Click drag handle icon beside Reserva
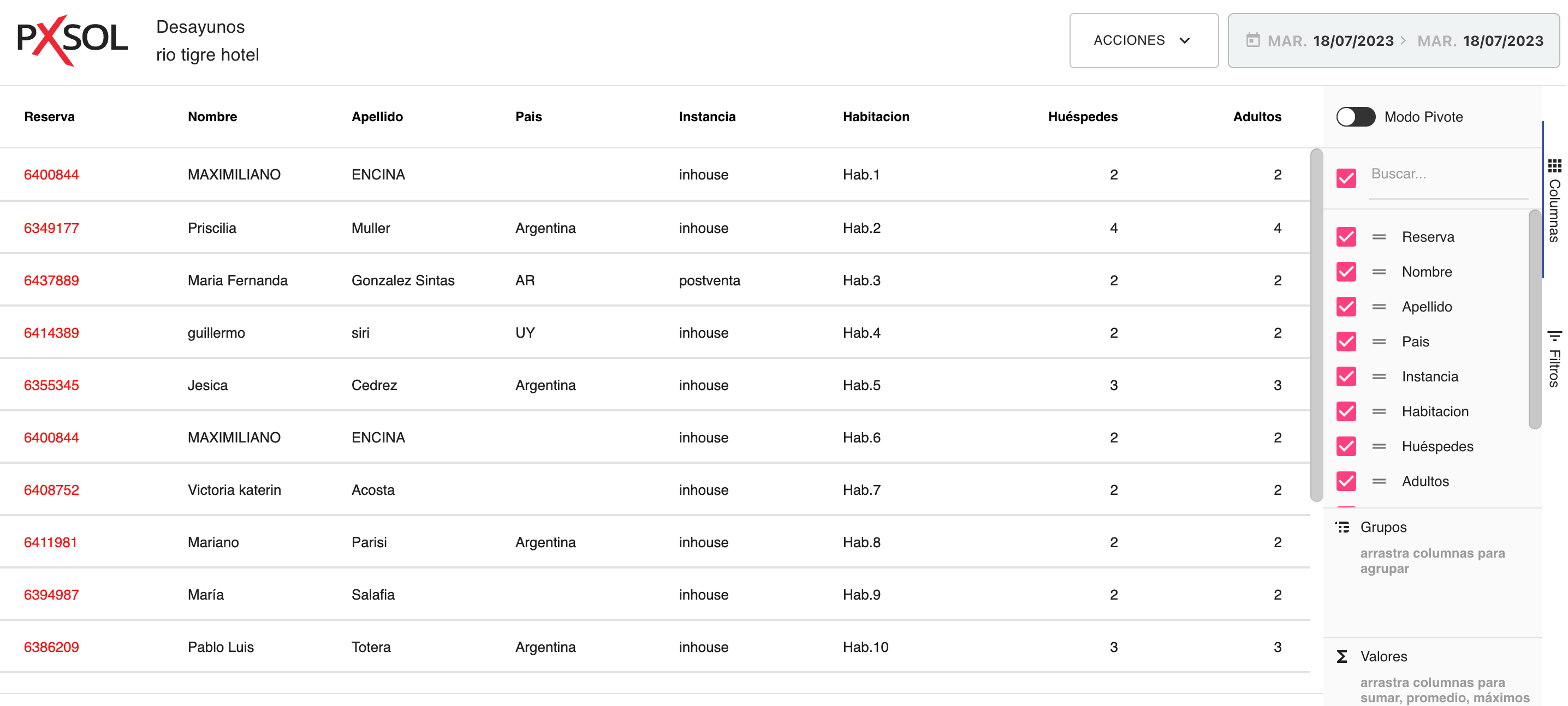 pyautogui.click(x=1379, y=237)
